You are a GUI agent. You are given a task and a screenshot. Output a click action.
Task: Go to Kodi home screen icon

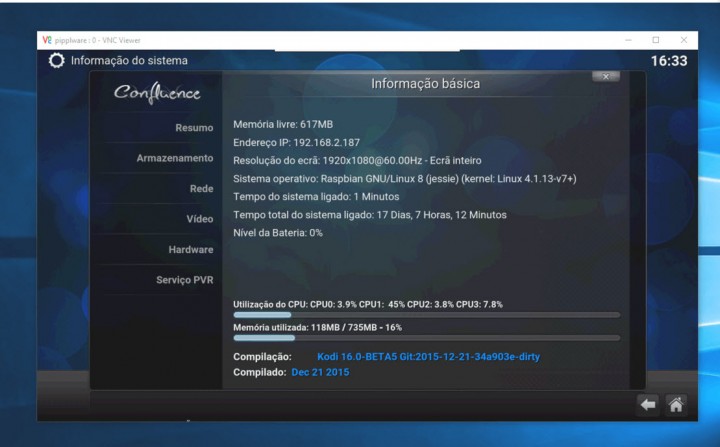676,405
